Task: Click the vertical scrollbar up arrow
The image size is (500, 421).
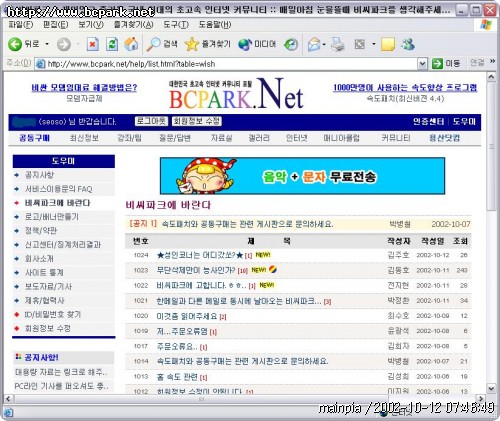Action: click(491, 77)
